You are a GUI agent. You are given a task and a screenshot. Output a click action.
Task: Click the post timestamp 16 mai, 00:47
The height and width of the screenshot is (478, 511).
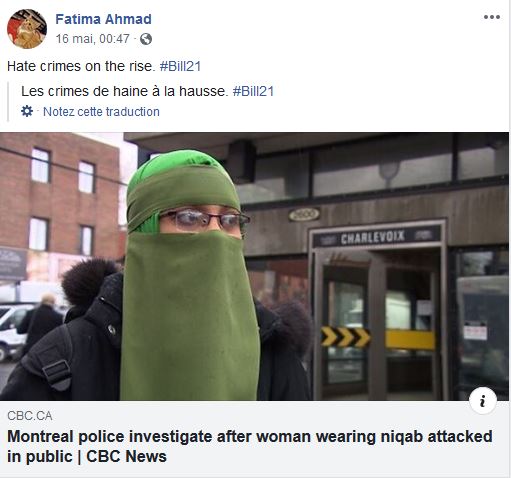(x=92, y=39)
